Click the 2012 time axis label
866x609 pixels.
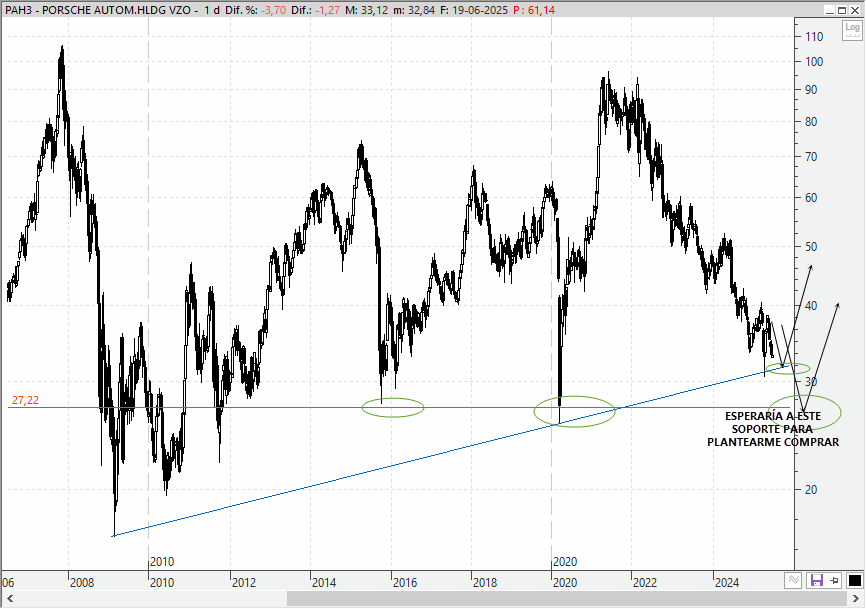[x=244, y=582]
